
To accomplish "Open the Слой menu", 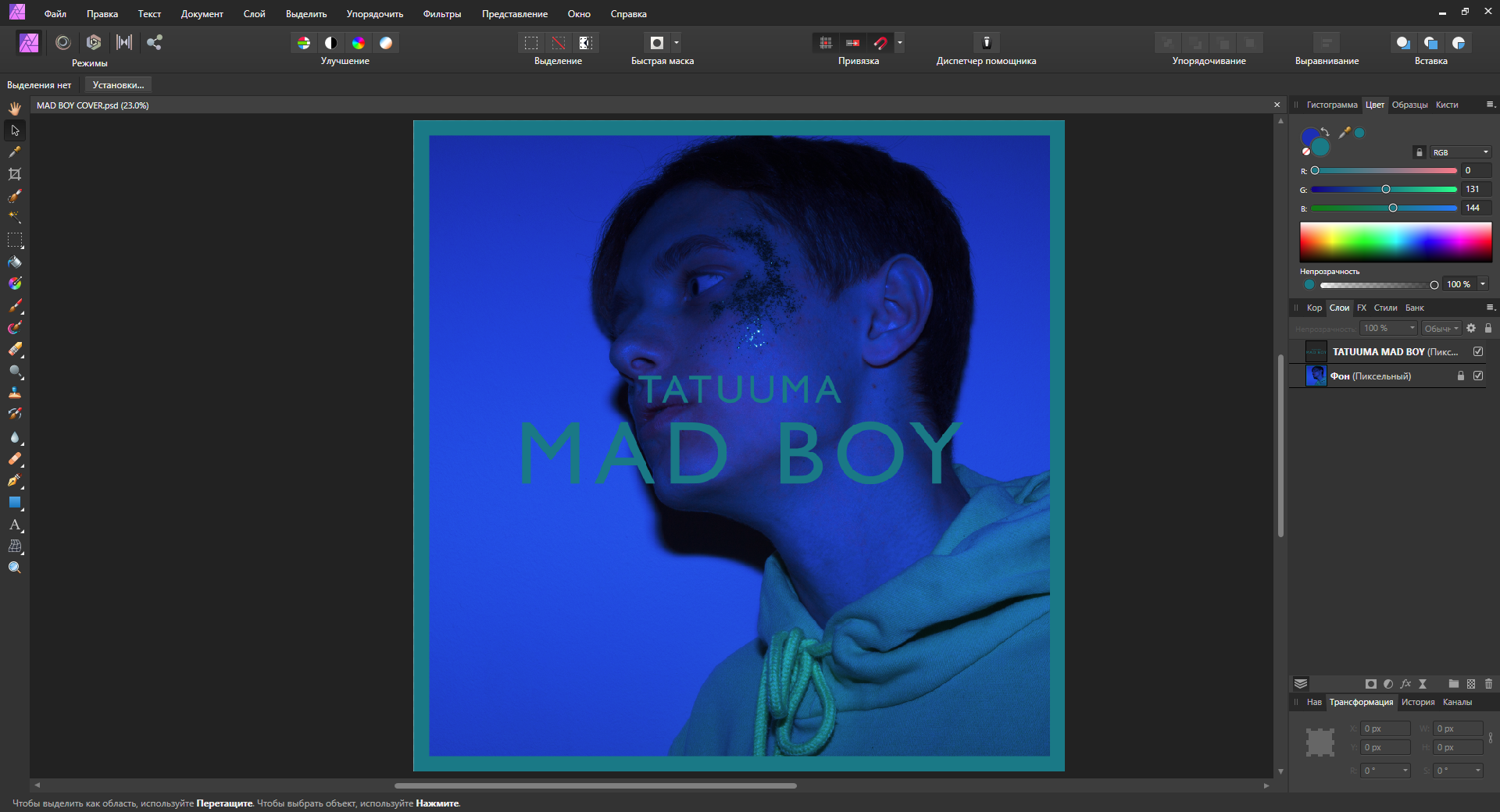I will 254,14.
